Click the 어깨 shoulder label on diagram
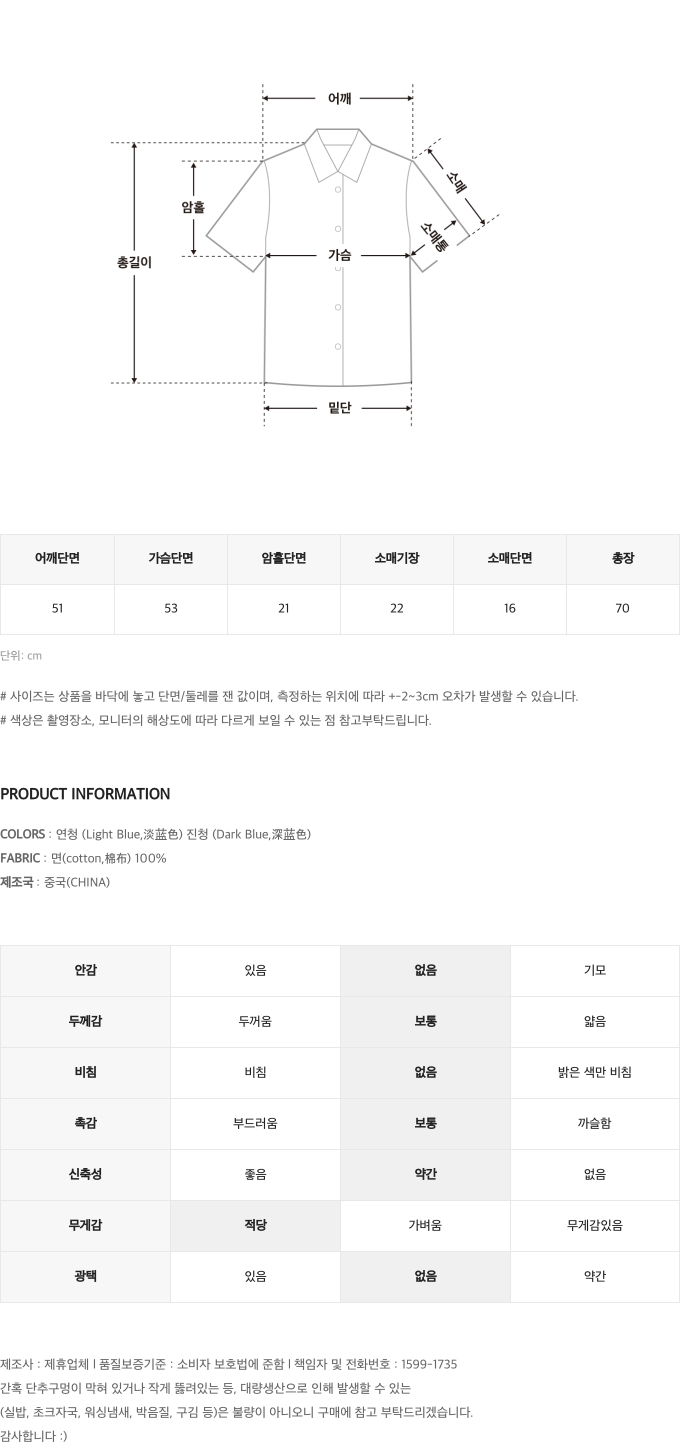The height and width of the screenshot is (1449, 680). click(339, 99)
